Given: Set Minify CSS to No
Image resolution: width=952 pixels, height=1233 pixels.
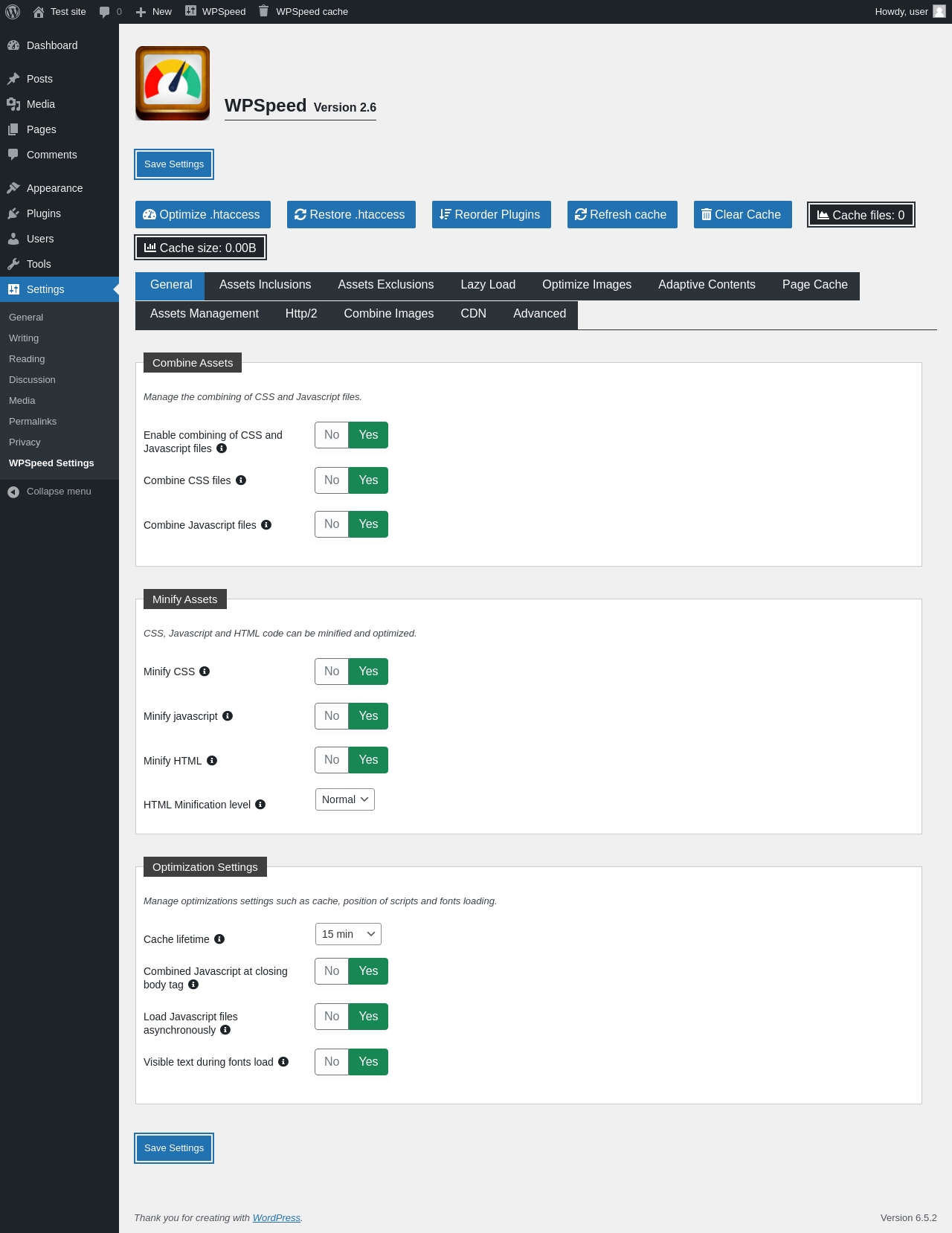Looking at the screenshot, I should (x=332, y=672).
